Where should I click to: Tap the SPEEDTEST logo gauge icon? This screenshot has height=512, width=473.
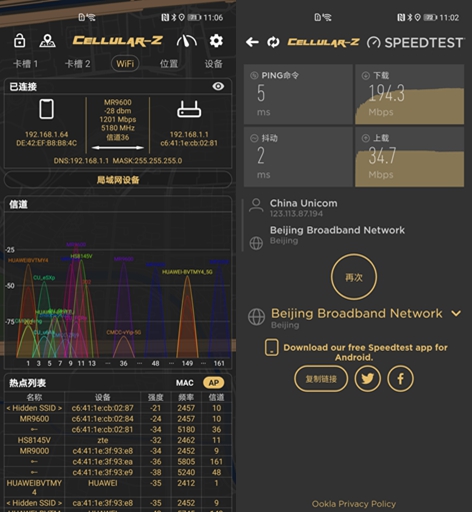373,43
